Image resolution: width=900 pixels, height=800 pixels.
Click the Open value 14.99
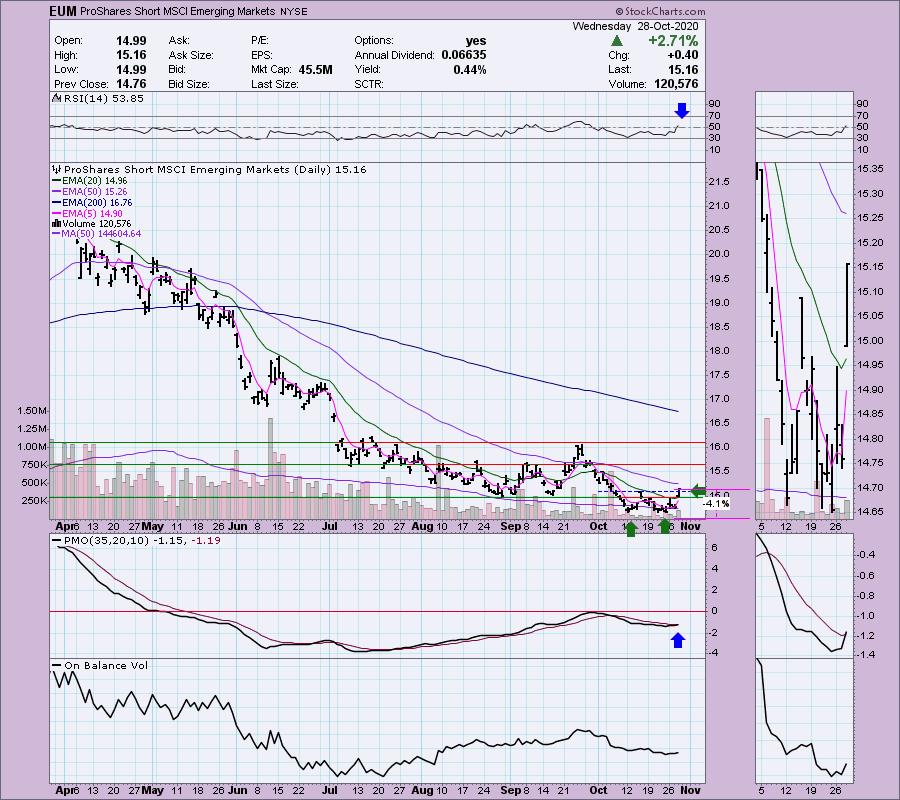[x=131, y=41]
